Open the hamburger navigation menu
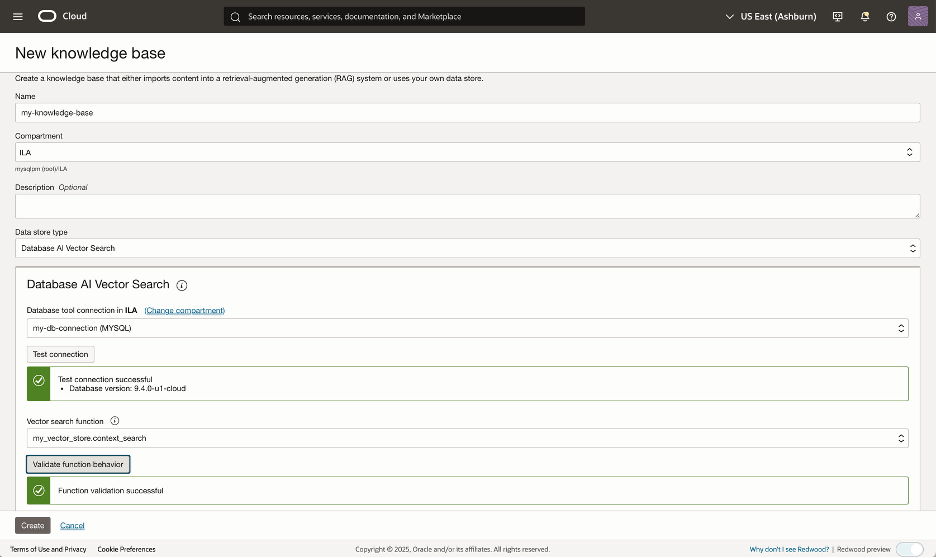 tap(17, 17)
